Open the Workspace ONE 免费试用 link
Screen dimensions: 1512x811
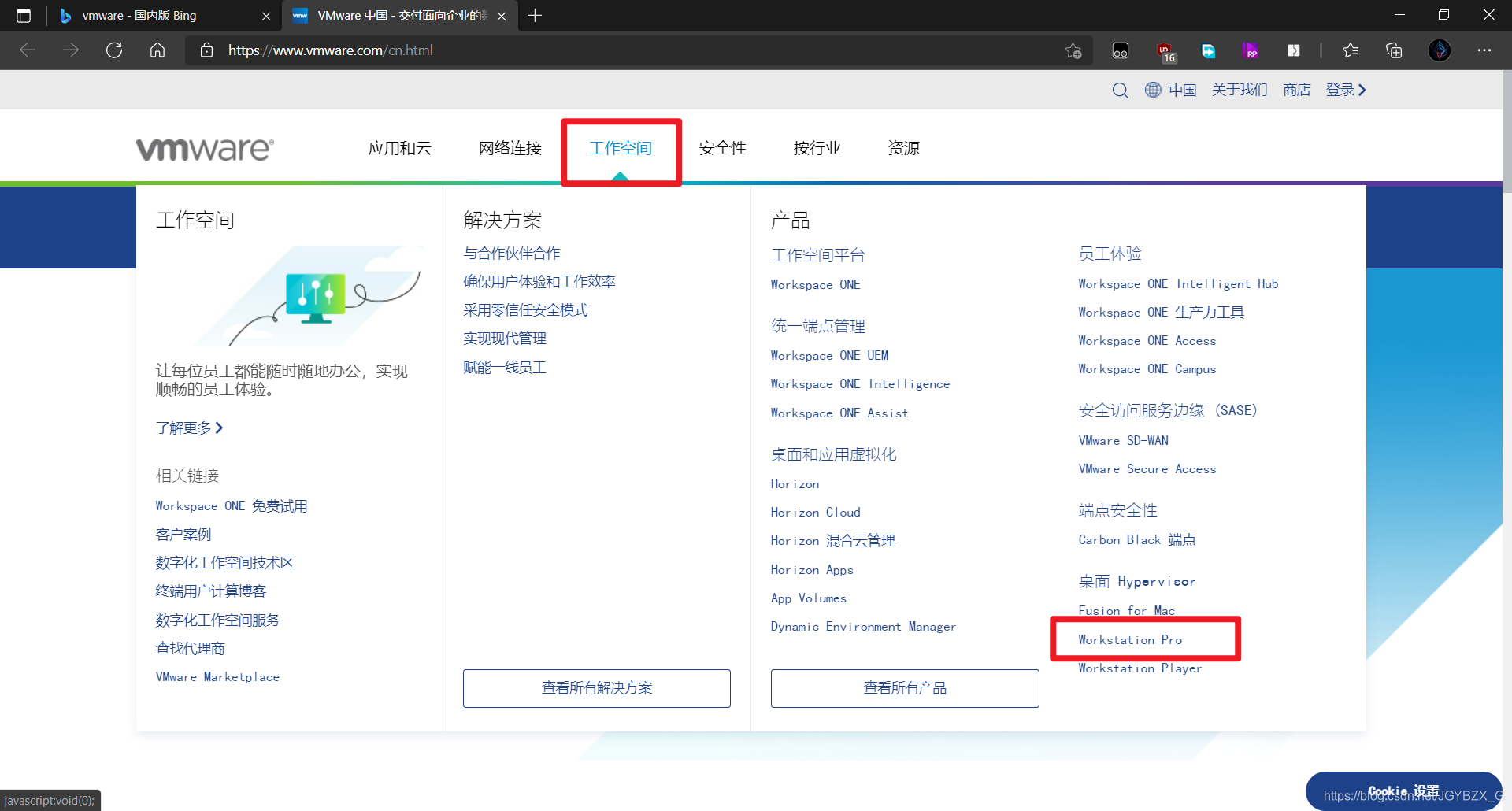click(x=232, y=505)
